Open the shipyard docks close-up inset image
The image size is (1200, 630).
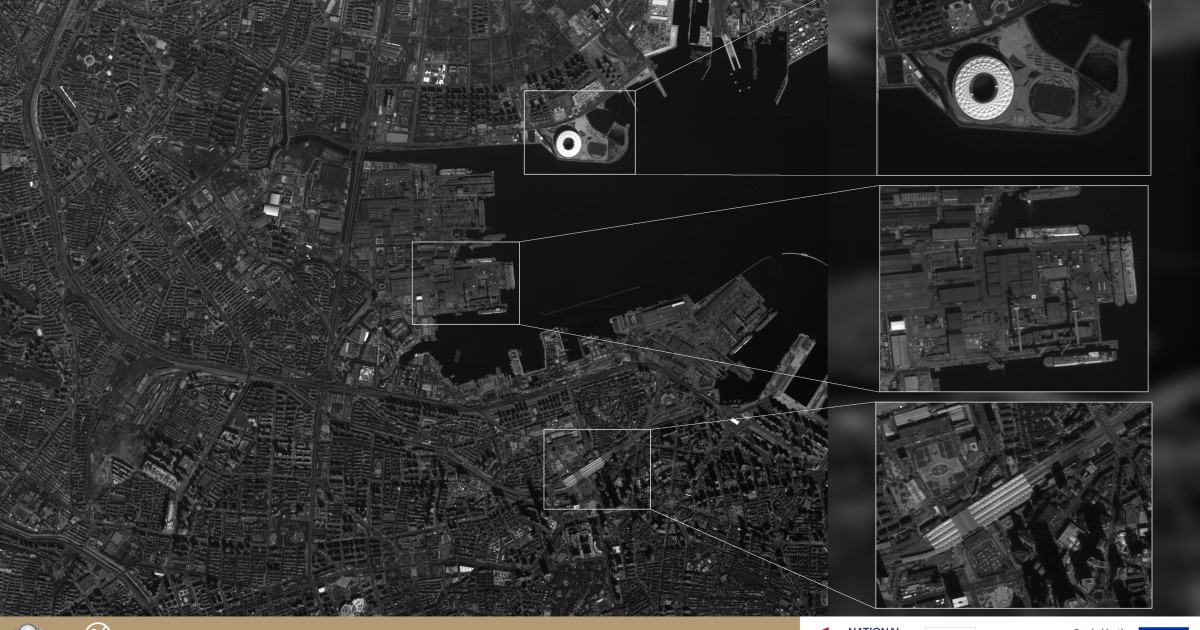click(x=1014, y=288)
